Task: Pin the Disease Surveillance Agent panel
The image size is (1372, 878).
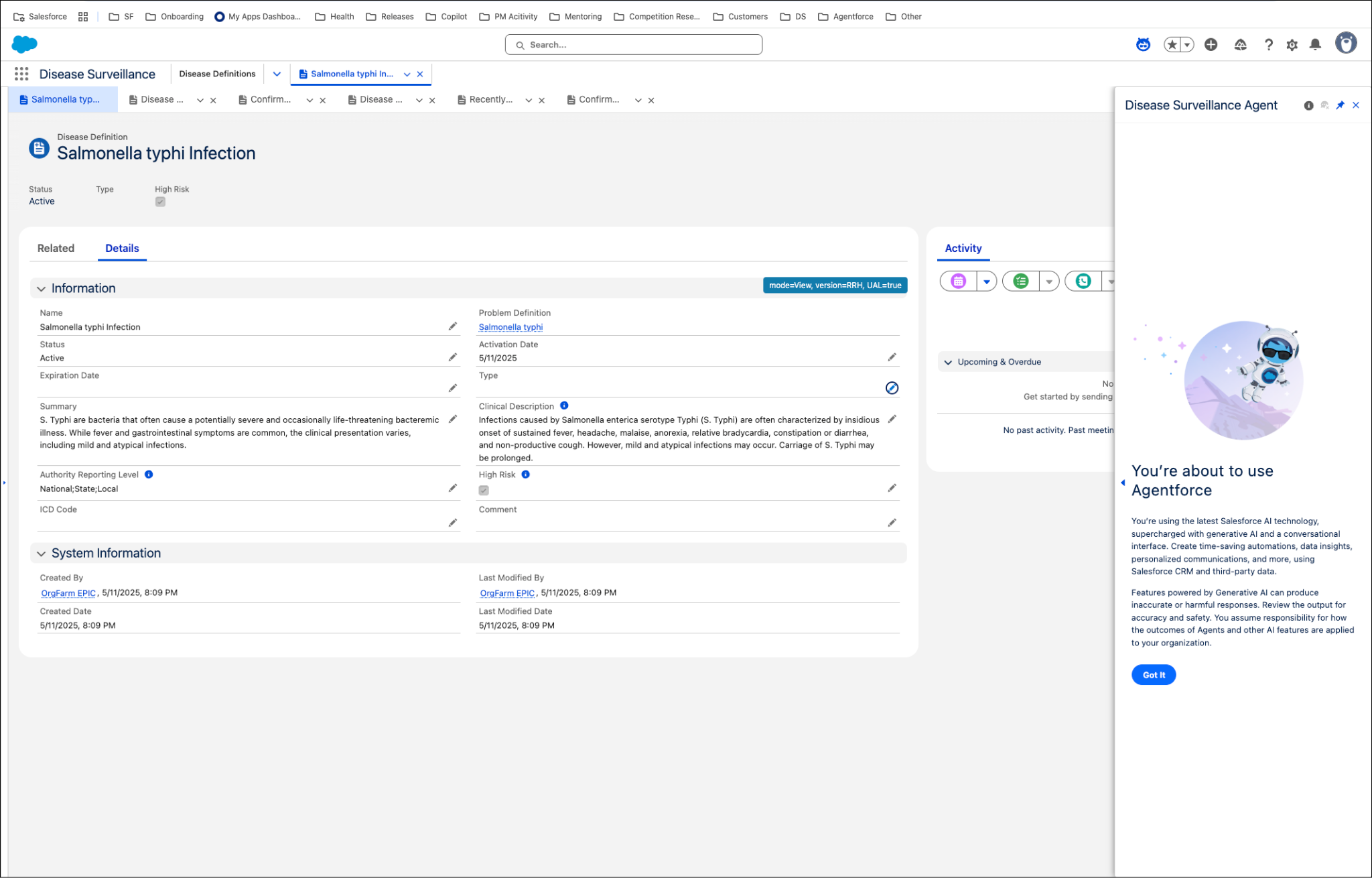Action: [x=1341, y=105]
